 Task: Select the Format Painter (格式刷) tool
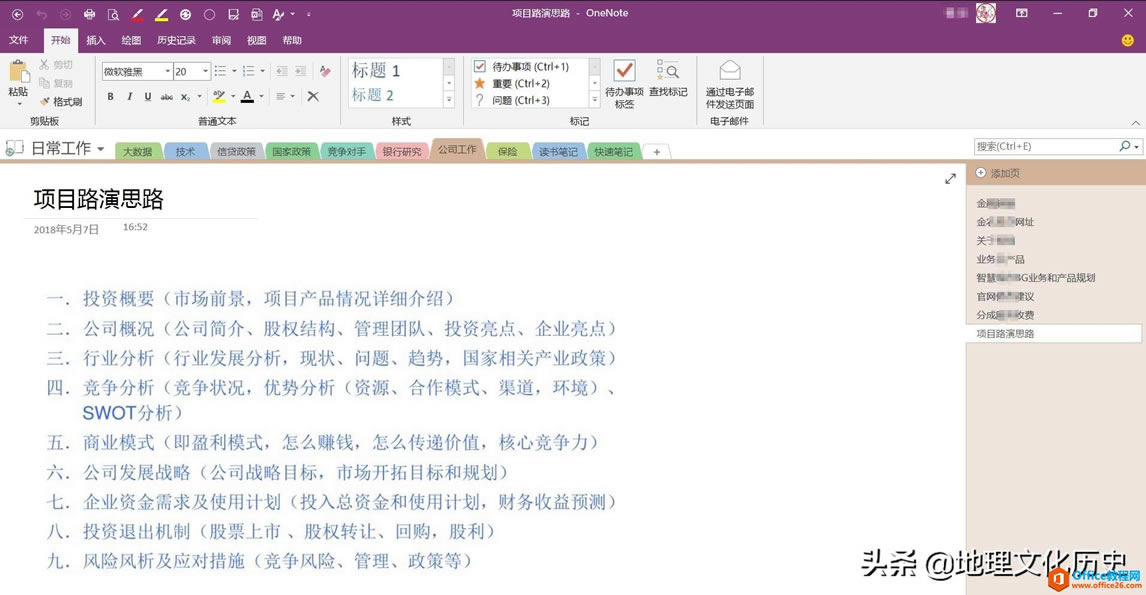click(x=62, y=101)
